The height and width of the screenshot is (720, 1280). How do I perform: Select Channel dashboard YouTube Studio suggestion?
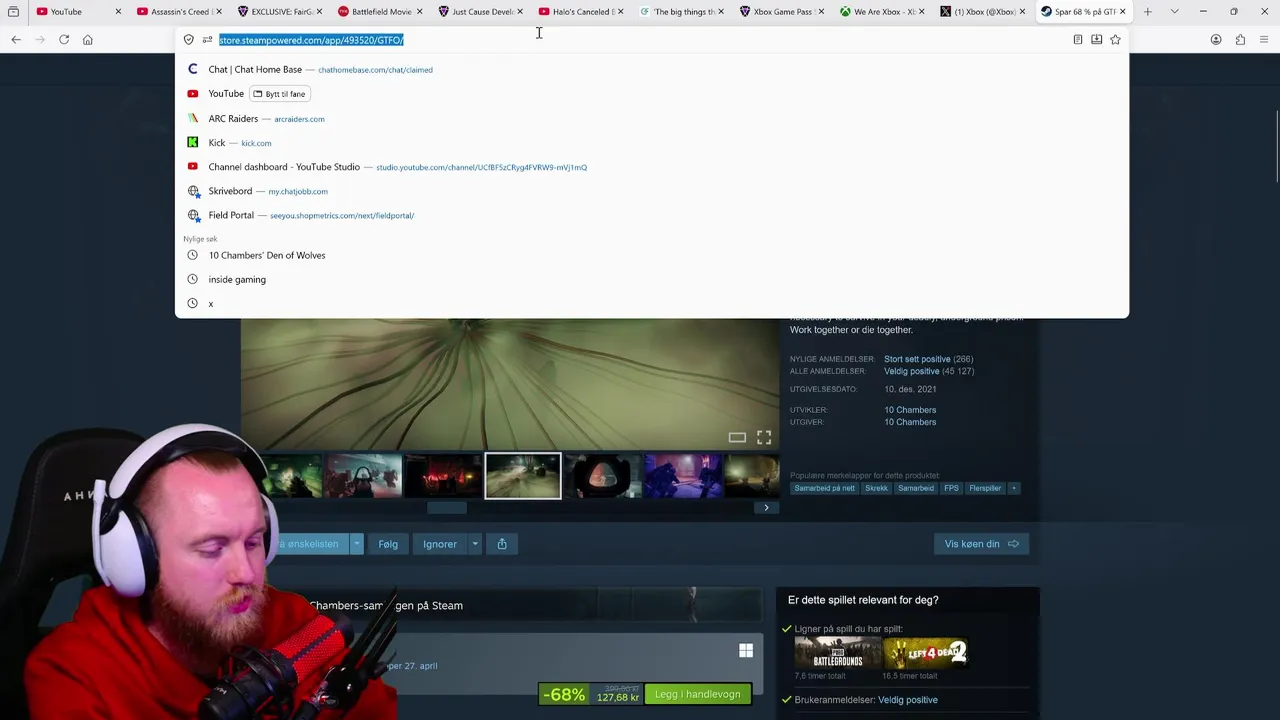(x=652, y=167)
